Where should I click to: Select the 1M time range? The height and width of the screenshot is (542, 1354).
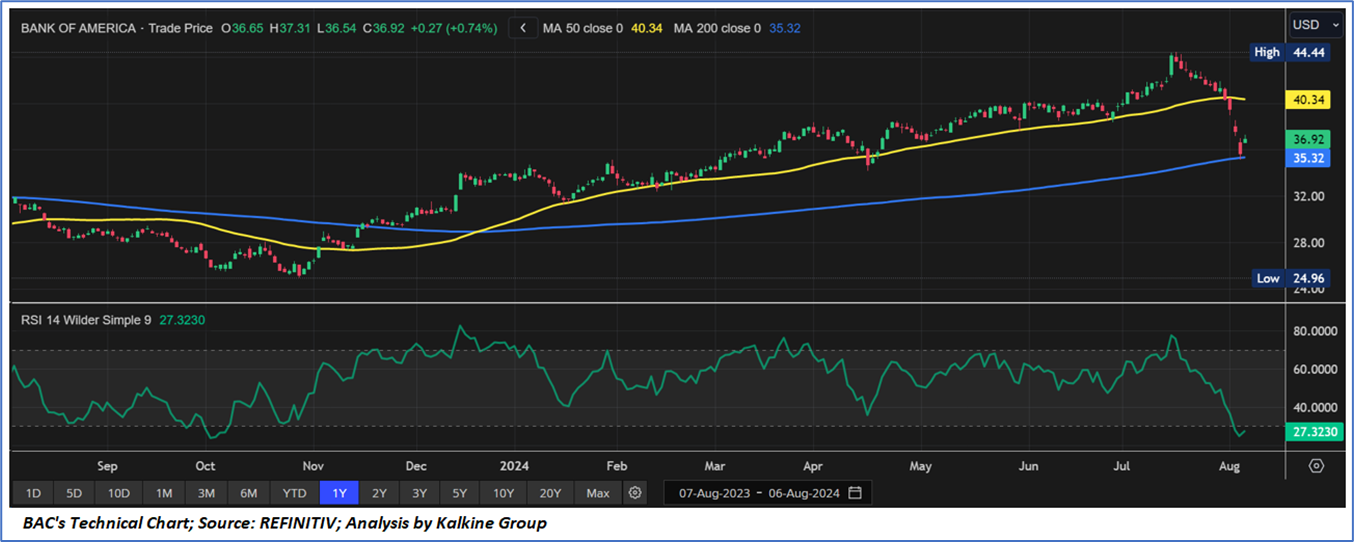click(x=164, y=493)
